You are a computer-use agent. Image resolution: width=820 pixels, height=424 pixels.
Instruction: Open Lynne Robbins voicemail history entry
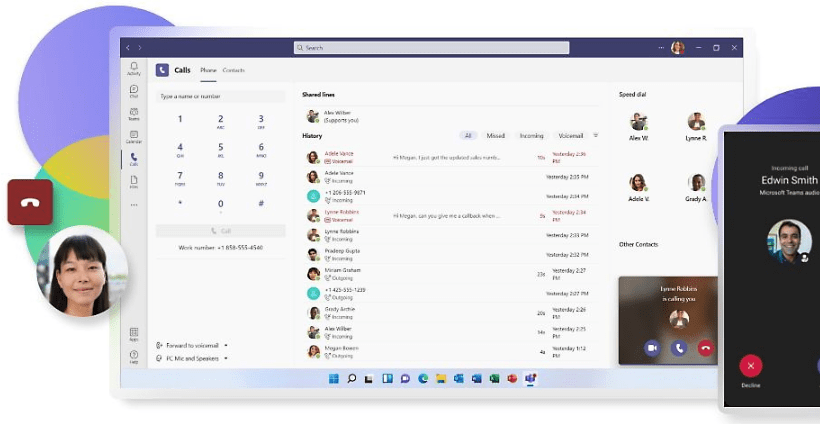pyautogui.click(x=451, y=215)
